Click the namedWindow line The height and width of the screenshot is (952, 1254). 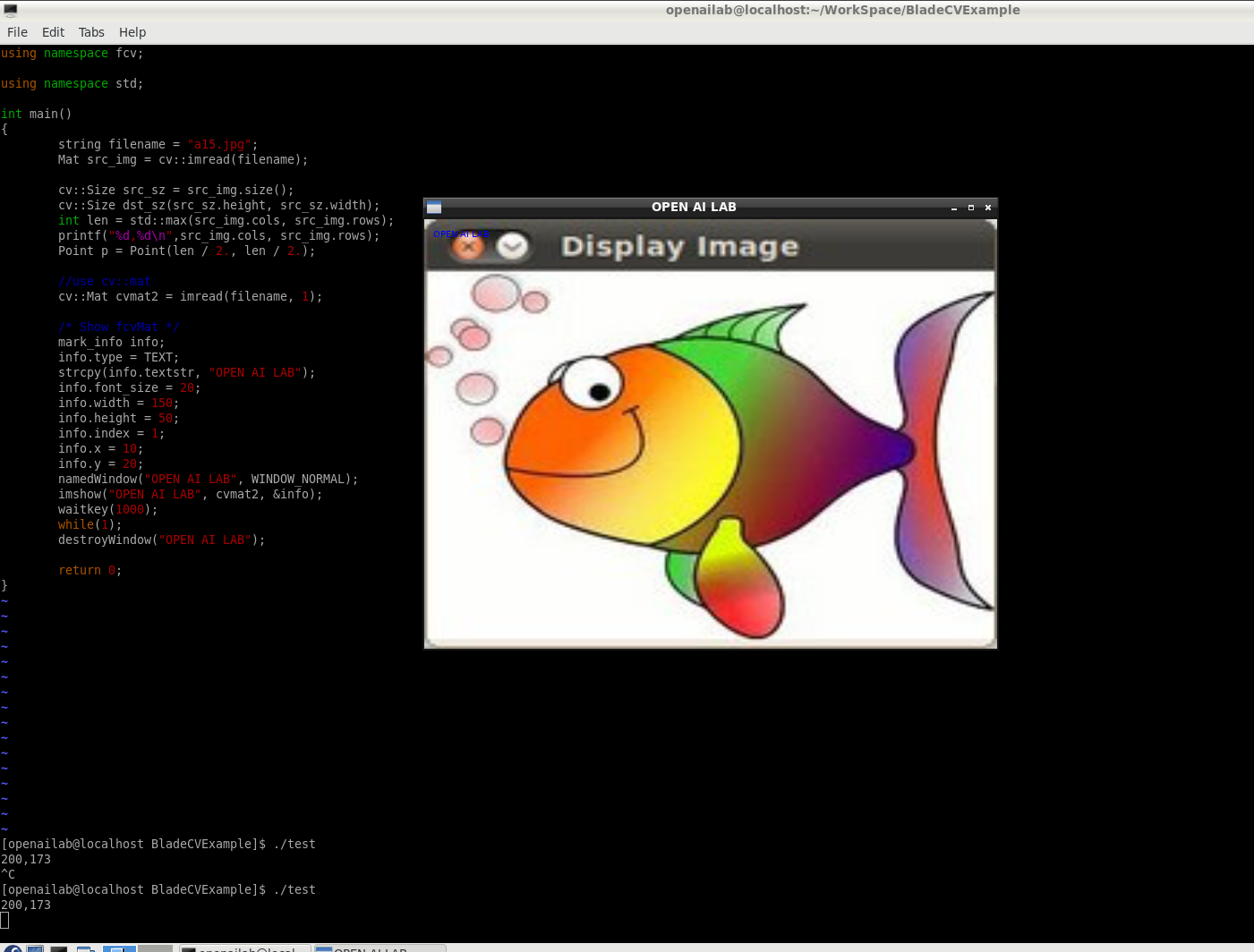[208, 479]
